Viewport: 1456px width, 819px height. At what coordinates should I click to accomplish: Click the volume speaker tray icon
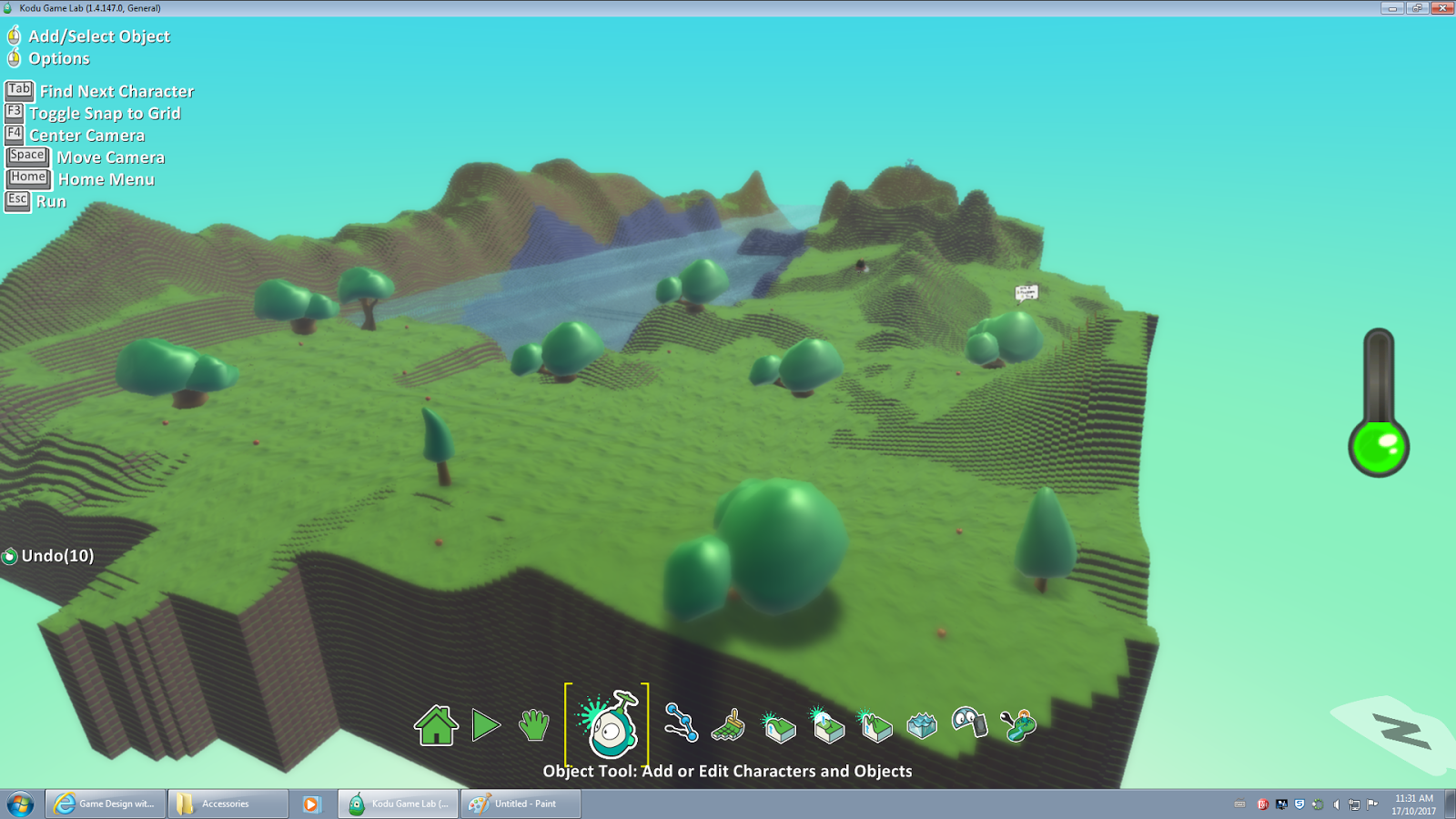(x=1336, y=804)
